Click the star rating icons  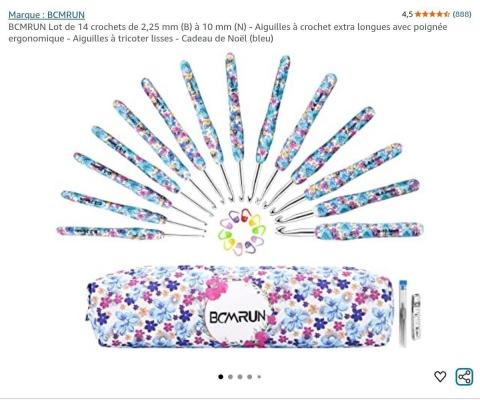(432, 14)
